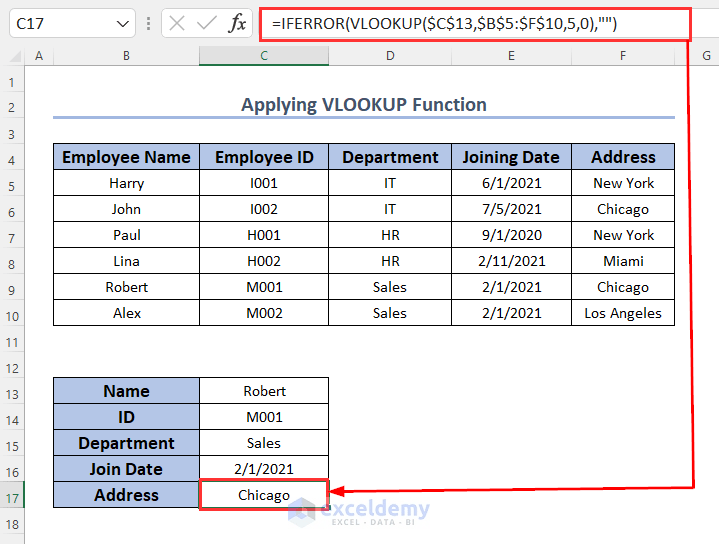Viewport: 719px width, 544px height.
Task: Click the 'Address' header cell in row 4
Action: pos(623,157)
